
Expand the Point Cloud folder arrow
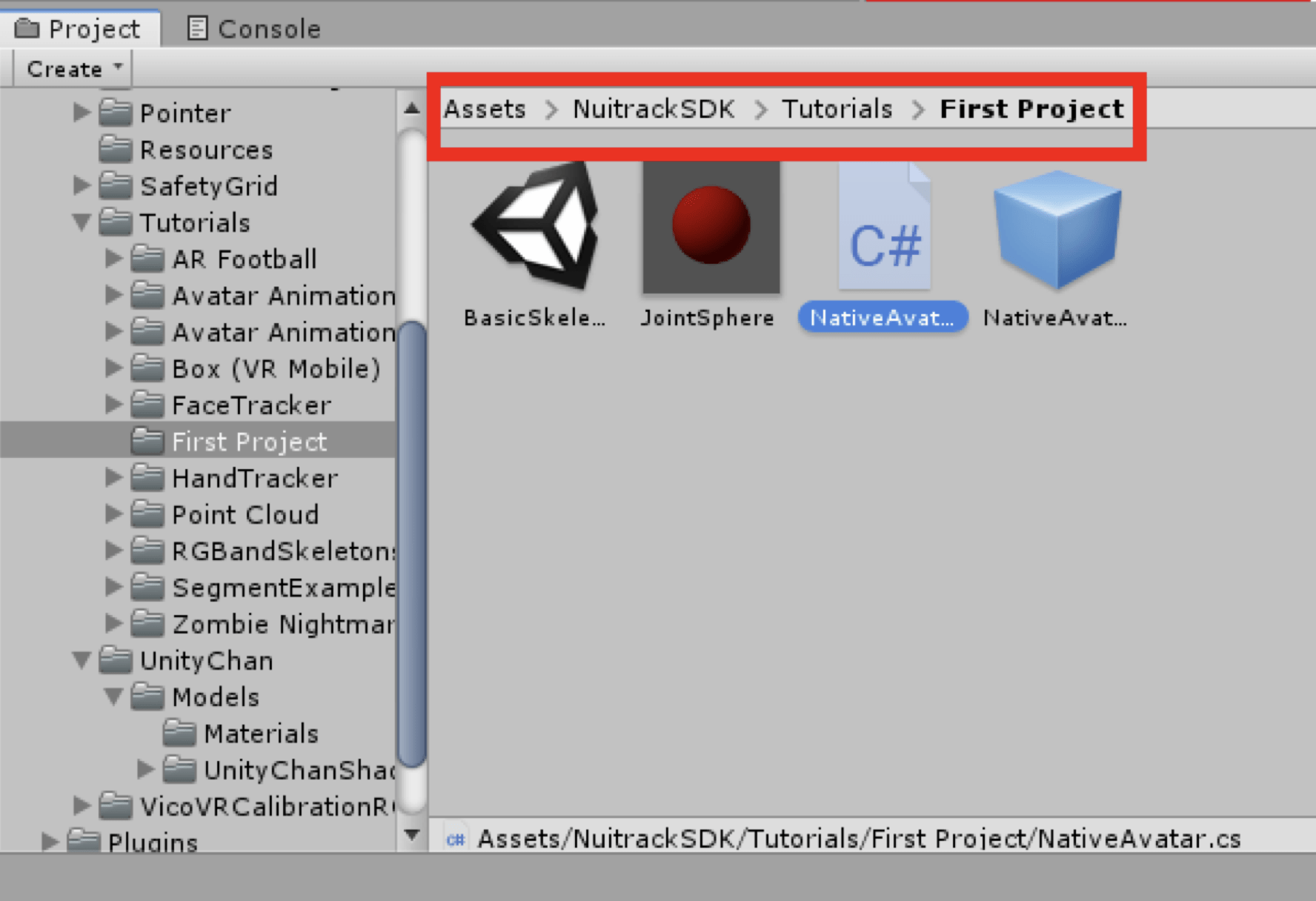(113, 514)
